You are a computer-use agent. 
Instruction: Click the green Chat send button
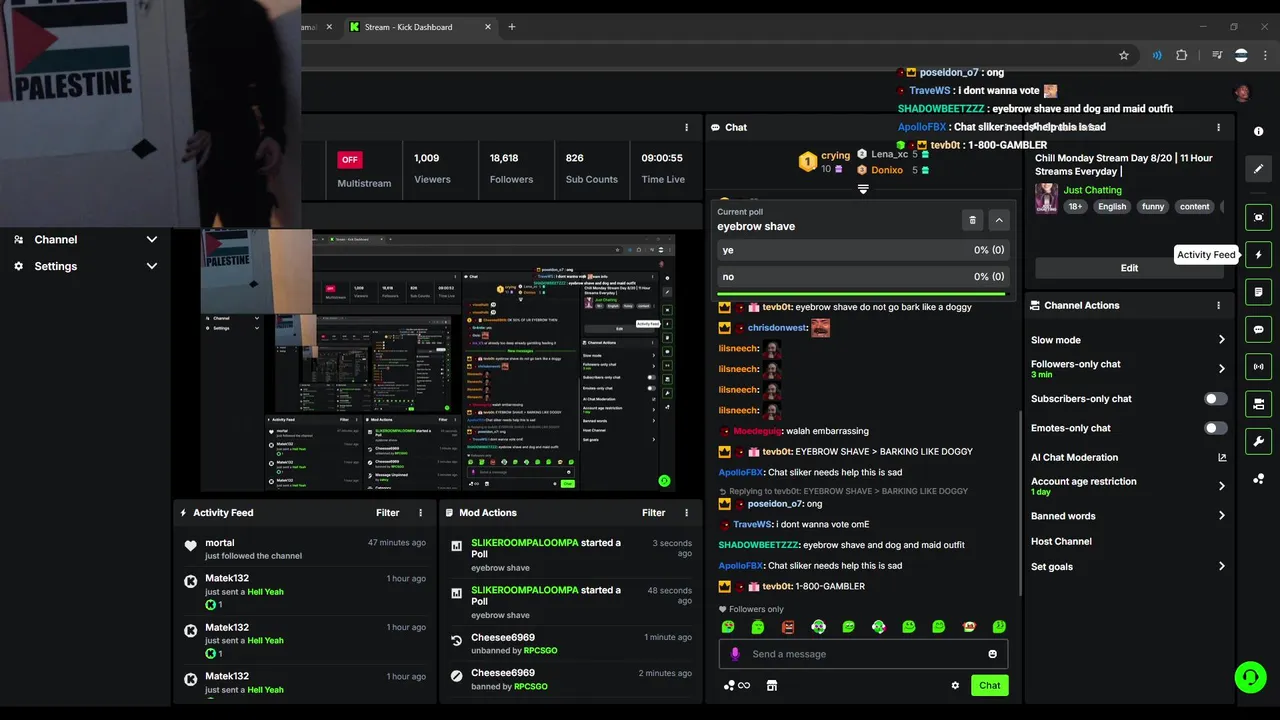pos(989,685)
